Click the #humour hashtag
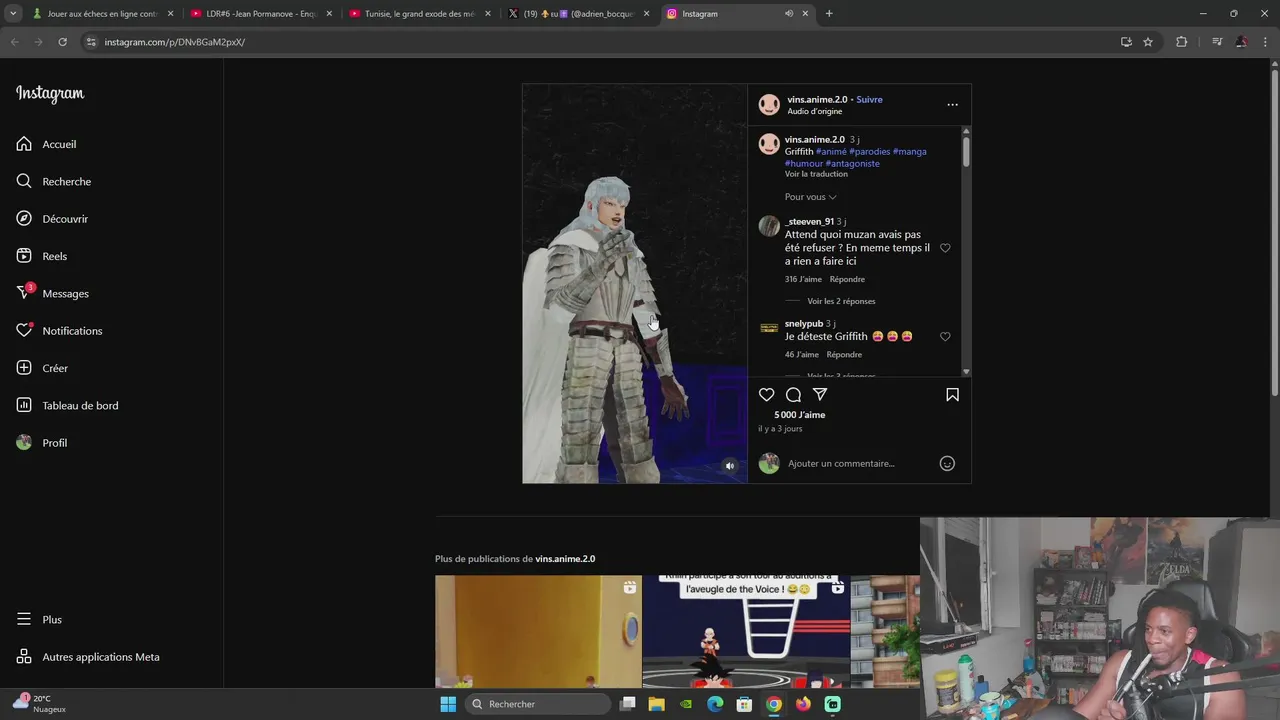Screen dimensions: 1280x720 tap(804, 164)
